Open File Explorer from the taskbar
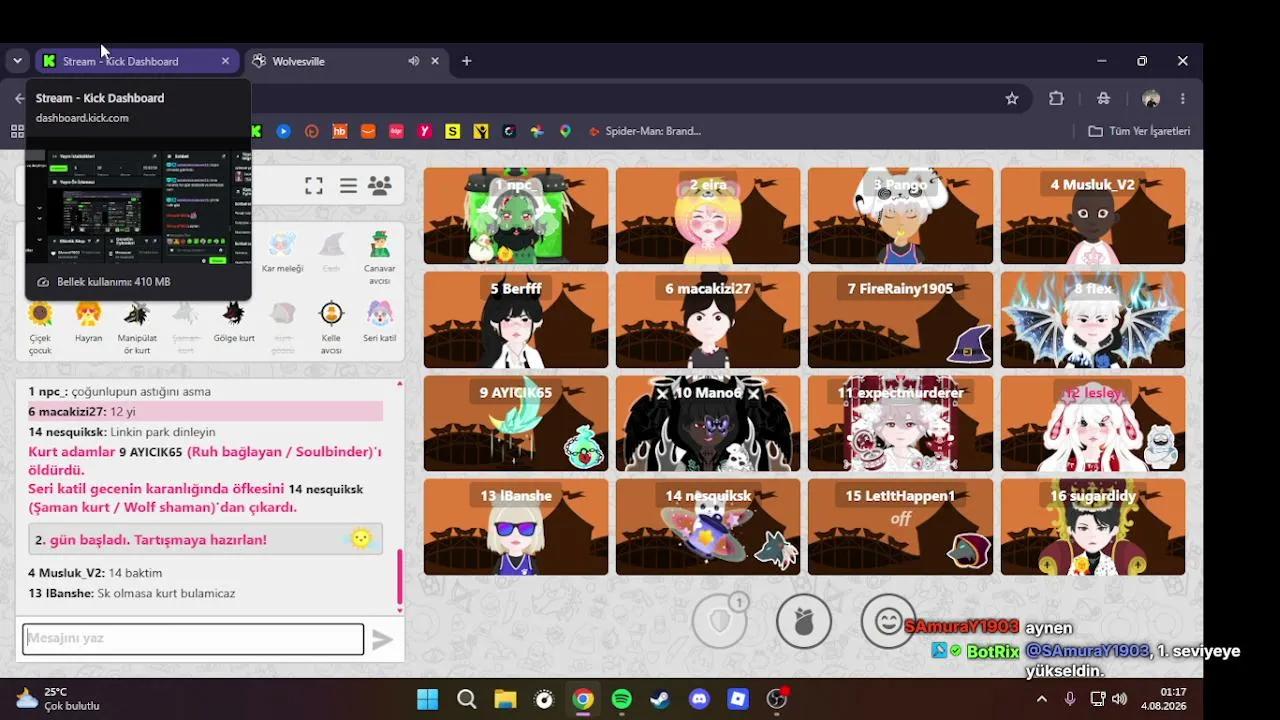1280x720 pixels. point(505,699)
